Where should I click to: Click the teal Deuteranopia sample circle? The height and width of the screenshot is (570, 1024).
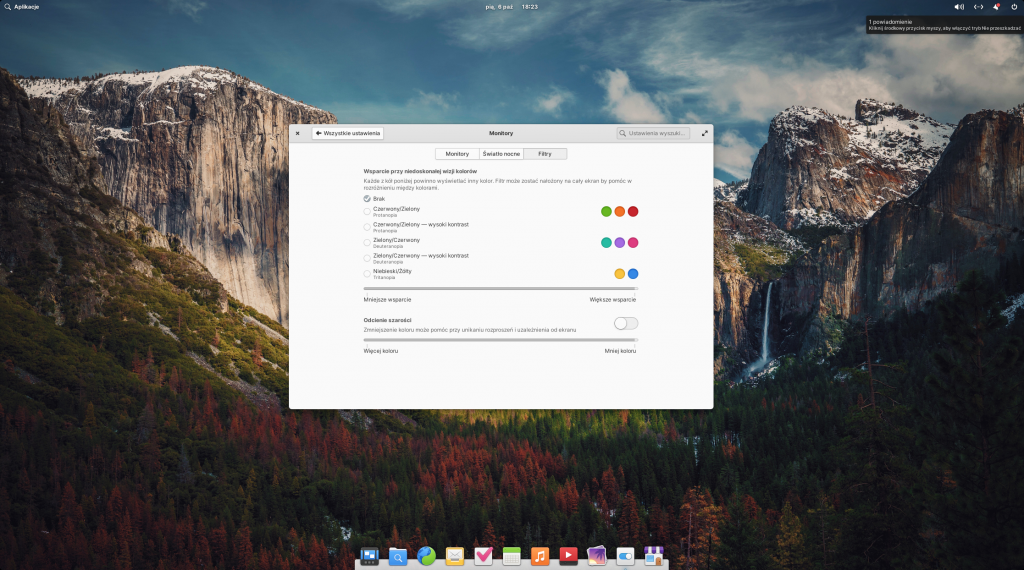tap(606, 243)
